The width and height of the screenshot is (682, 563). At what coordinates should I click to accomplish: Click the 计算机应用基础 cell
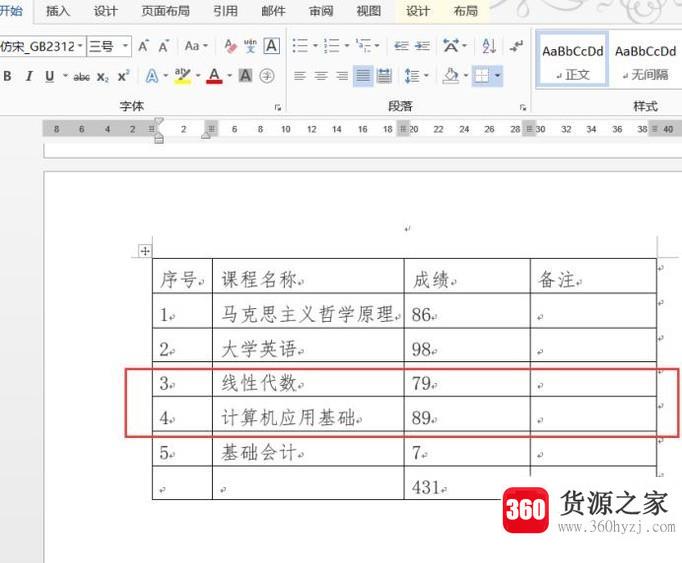[308, 414]
